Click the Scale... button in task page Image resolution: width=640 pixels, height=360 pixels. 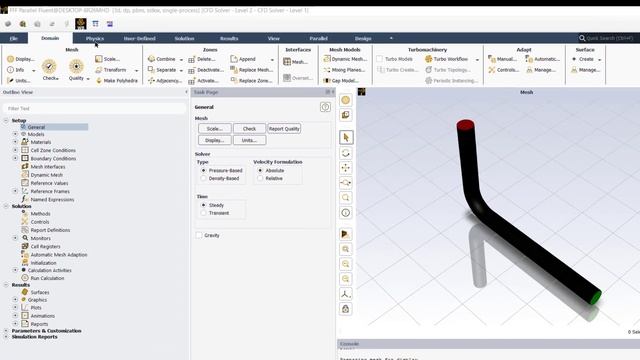[x=215, y=129]
